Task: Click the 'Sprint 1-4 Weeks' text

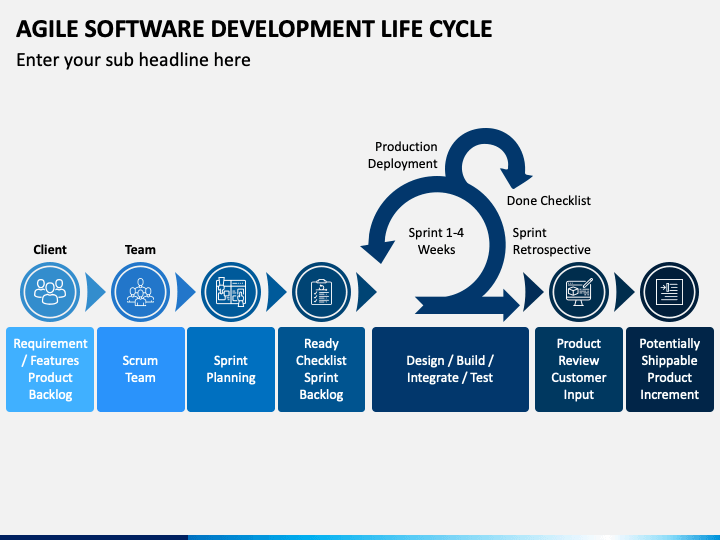Action: pyautogui.click(x=436, y=241)
